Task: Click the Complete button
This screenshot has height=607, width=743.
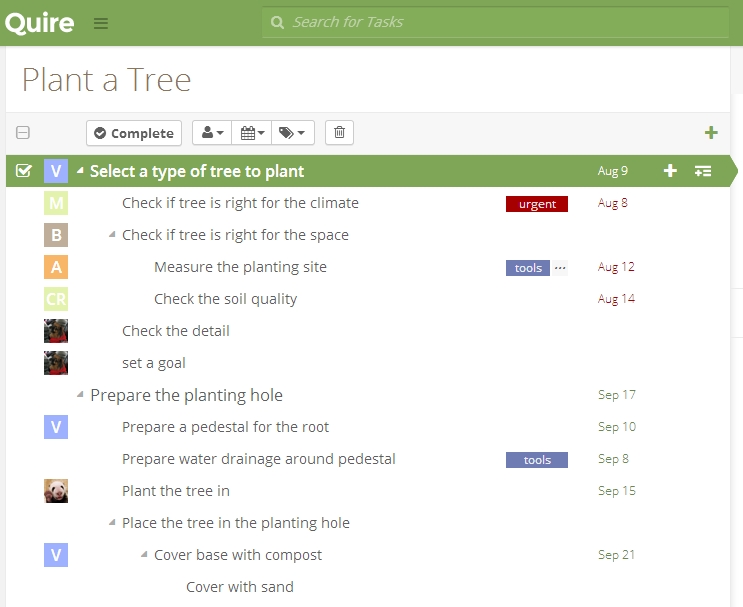Action: [x=134, y=133]
